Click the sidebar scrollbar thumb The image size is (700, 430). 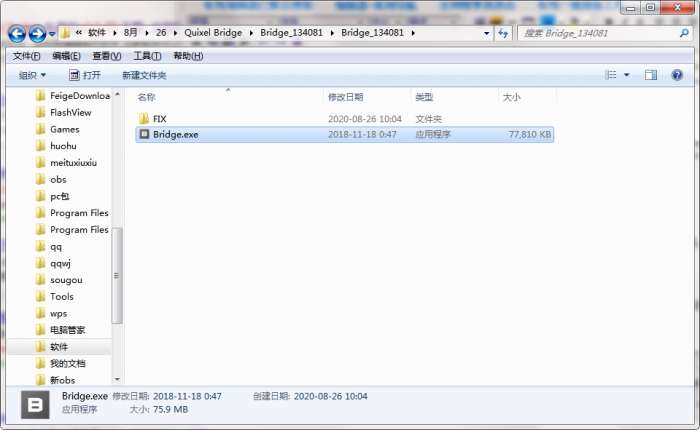tap(117, 276)
